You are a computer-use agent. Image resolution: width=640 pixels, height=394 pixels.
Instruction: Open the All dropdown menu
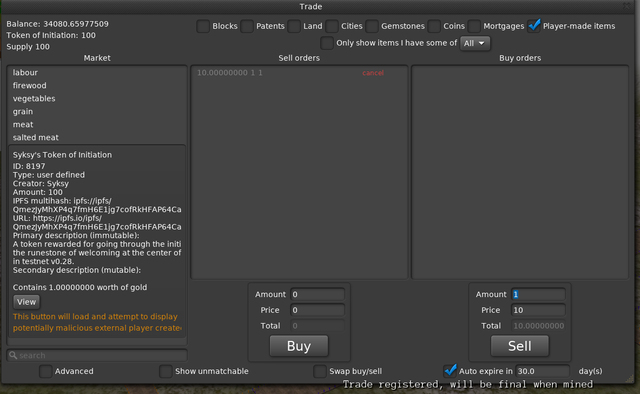[475, 43]
